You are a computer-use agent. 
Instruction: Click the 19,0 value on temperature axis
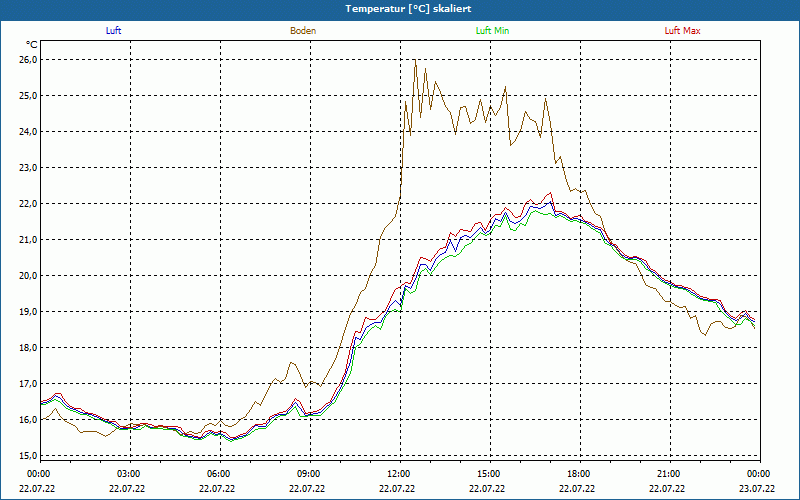pyautogui.click(x=27, y=312)
